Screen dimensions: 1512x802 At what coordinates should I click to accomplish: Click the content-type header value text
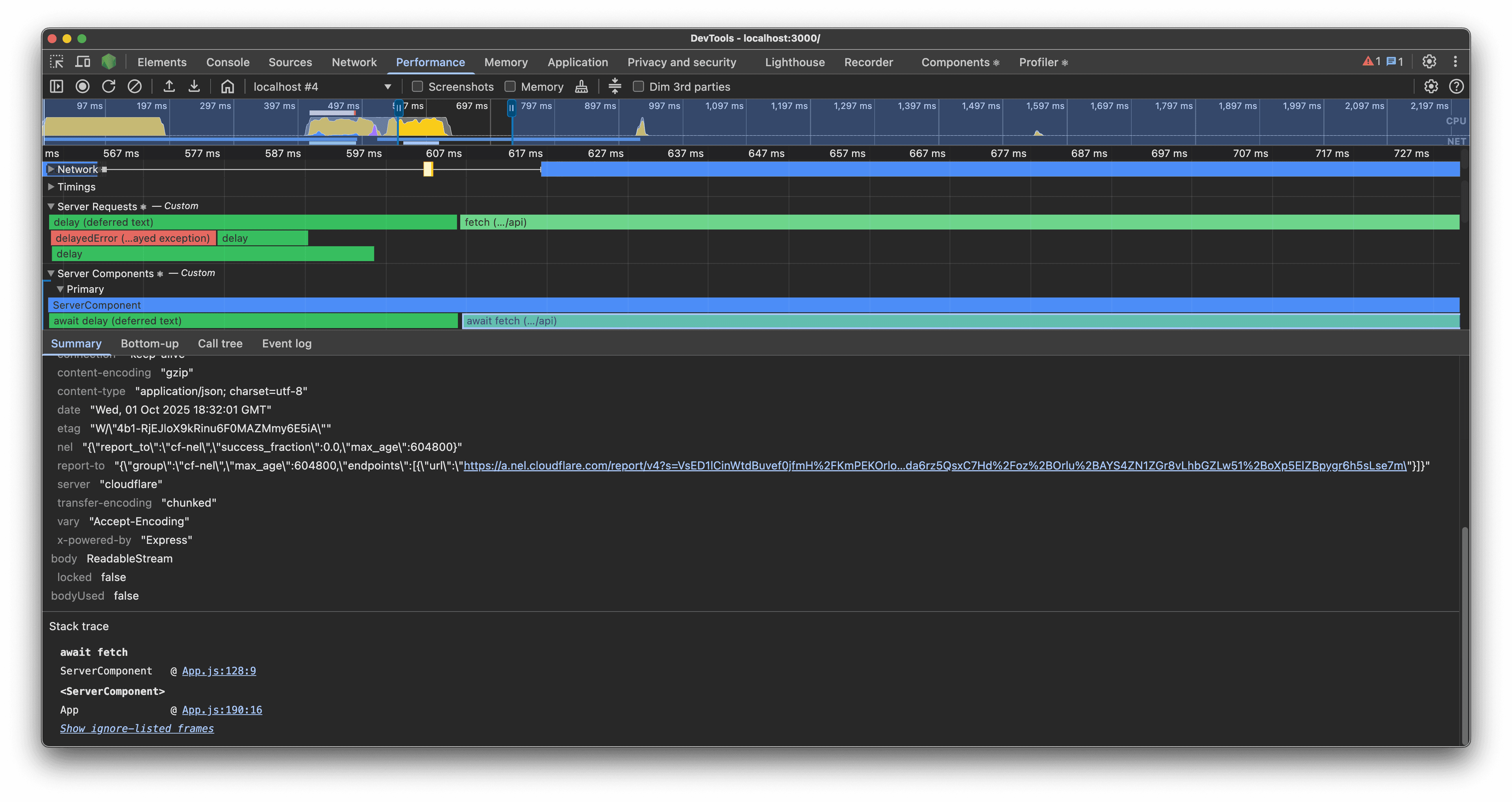[221, 391]
